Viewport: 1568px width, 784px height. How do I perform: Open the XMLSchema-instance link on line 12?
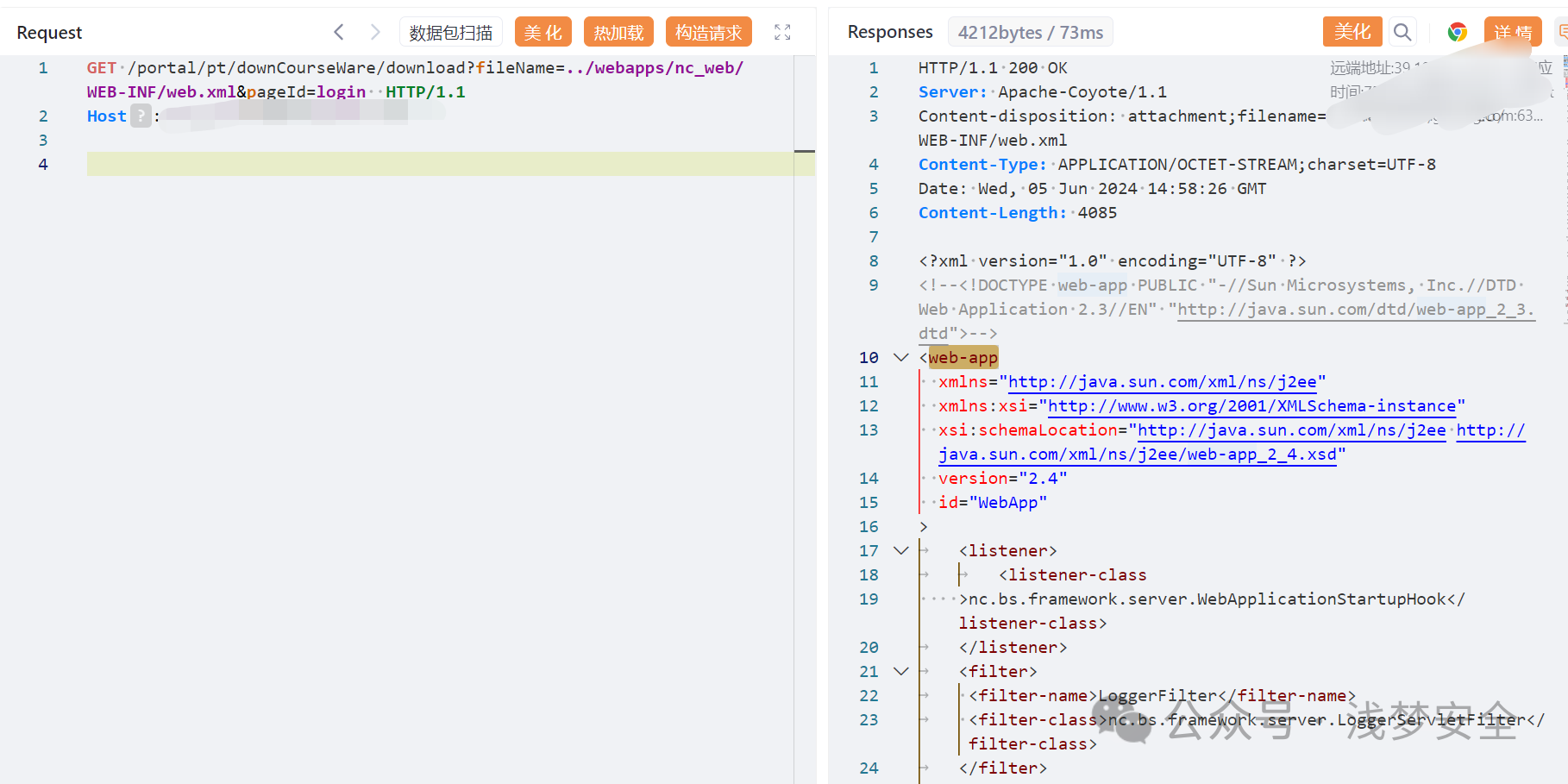click(1251, 405)
